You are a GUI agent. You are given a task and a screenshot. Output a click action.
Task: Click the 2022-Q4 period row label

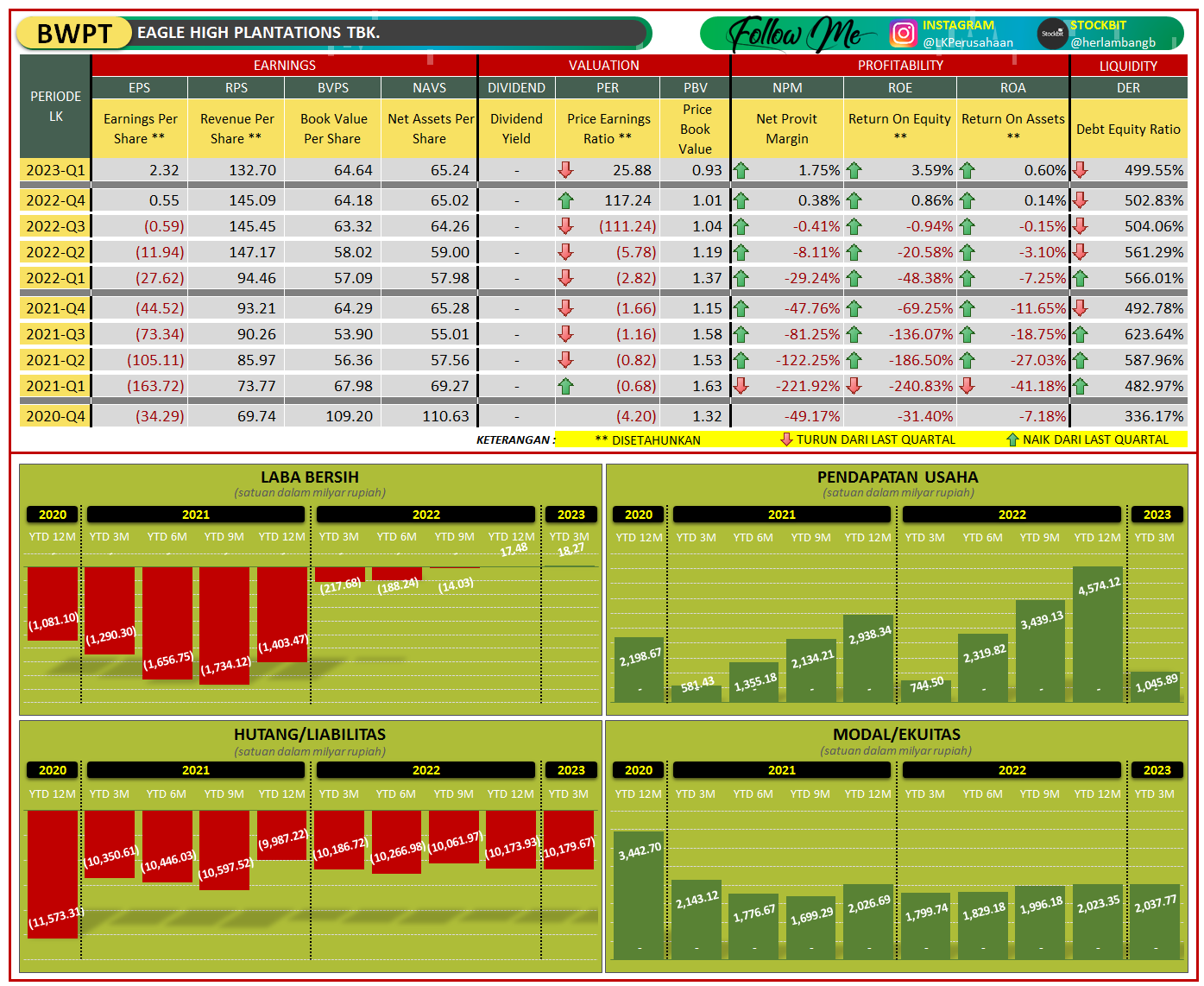(x=56, y=200)
